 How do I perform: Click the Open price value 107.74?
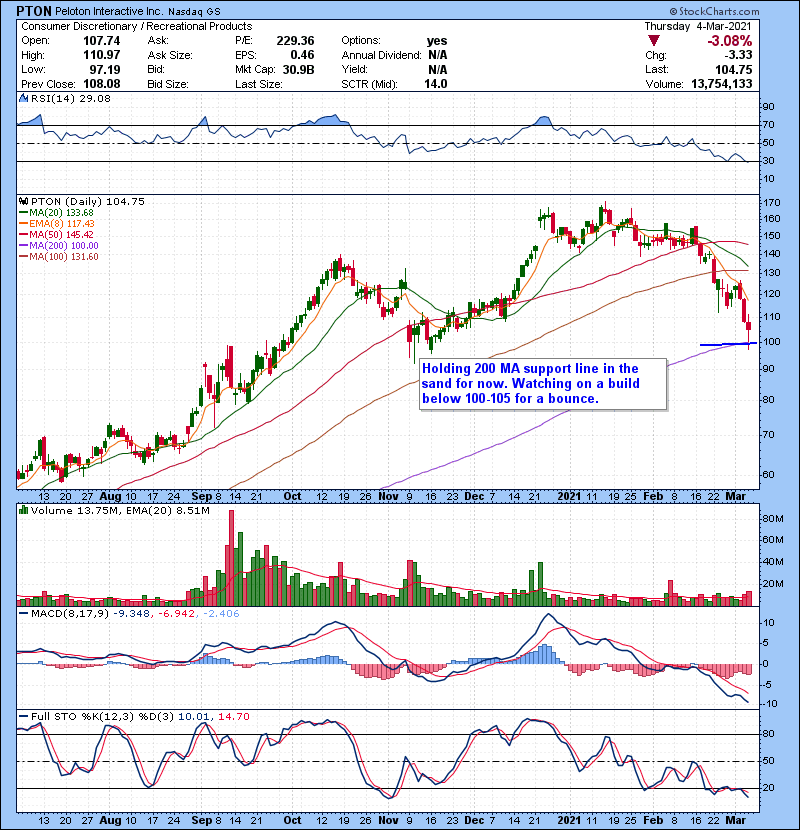coord(102,41)
